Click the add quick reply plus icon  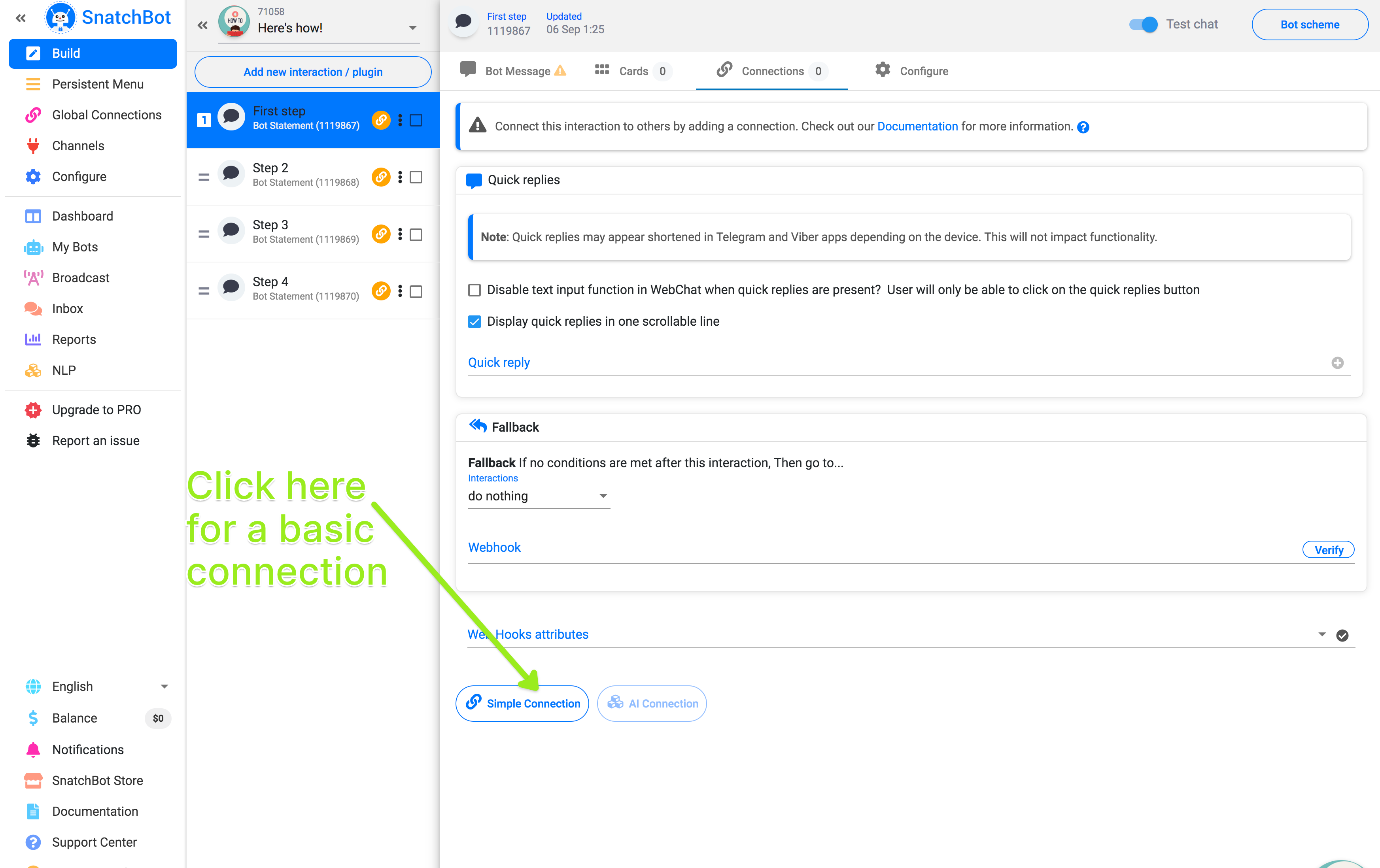[x=1337, y=363]
